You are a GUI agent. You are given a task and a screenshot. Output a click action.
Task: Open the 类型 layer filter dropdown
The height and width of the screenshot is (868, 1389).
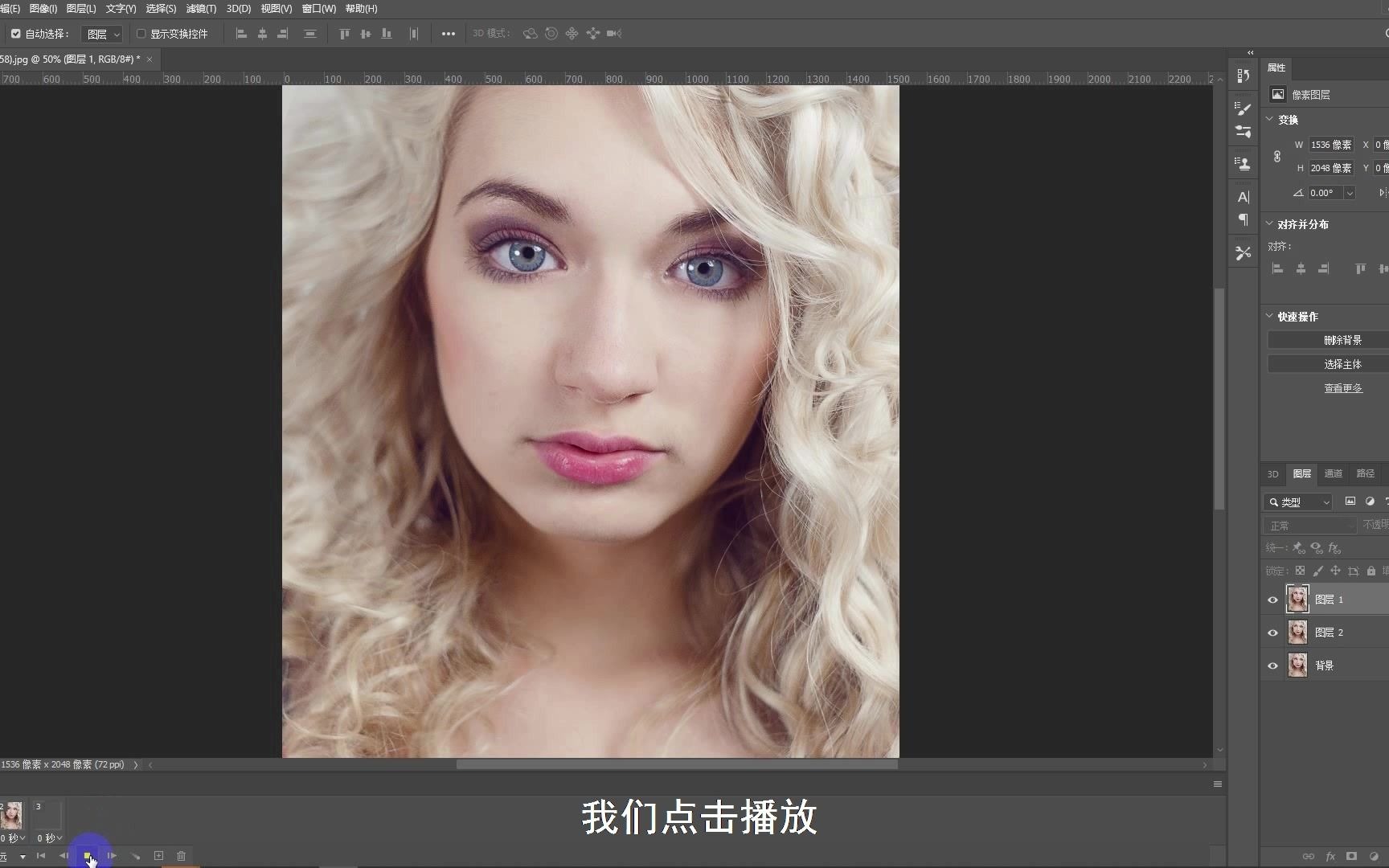click(1297, 502)
